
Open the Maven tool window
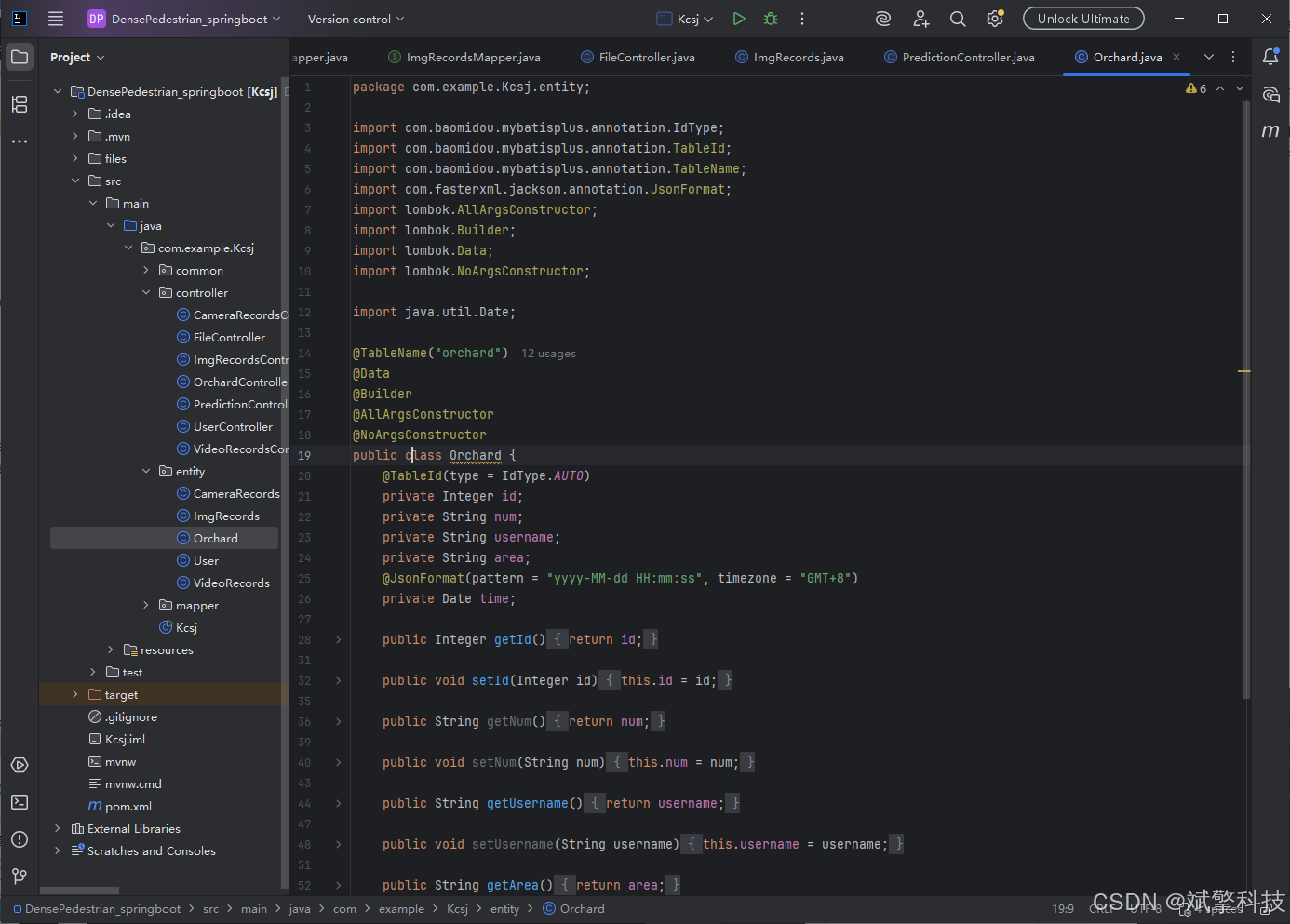tap(1270, 131)
